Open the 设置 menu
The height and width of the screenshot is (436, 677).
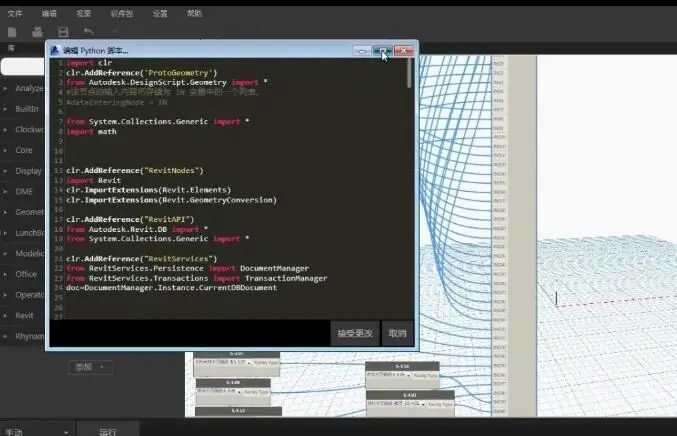click(x=160, y=14)
